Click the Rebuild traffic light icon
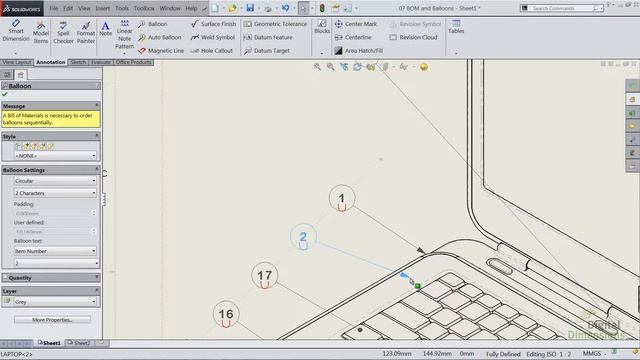Image resolution: width=640 pixels, height=360 pixels. point(322,8)
